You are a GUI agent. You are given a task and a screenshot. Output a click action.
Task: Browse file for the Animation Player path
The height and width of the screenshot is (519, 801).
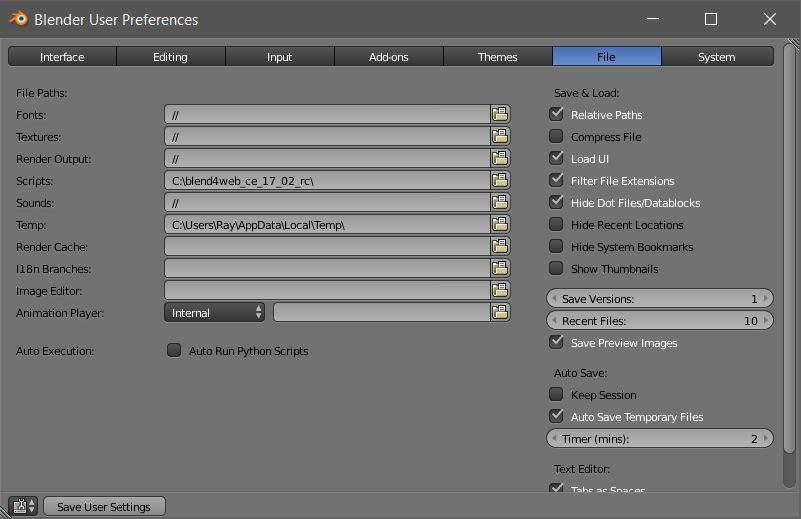[x=500, y=312]
